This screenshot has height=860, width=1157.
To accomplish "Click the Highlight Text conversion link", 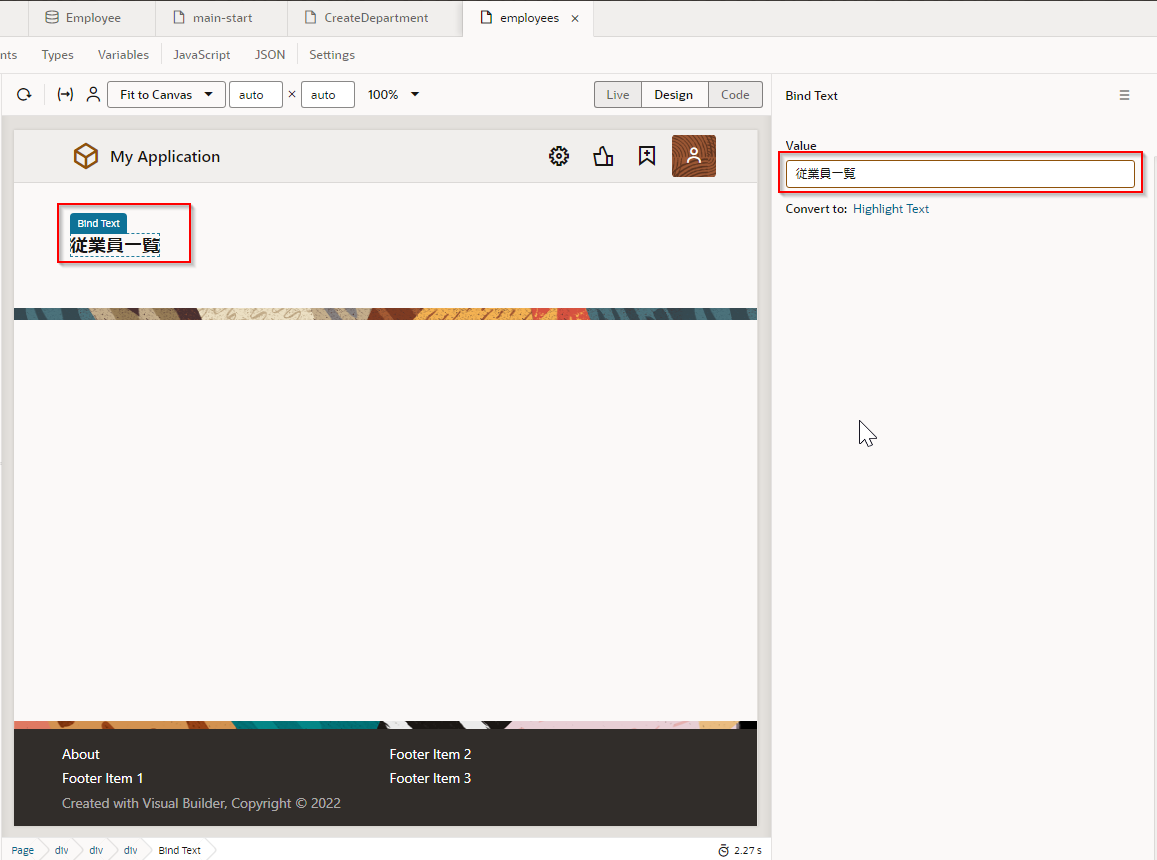I will [891, 209].
